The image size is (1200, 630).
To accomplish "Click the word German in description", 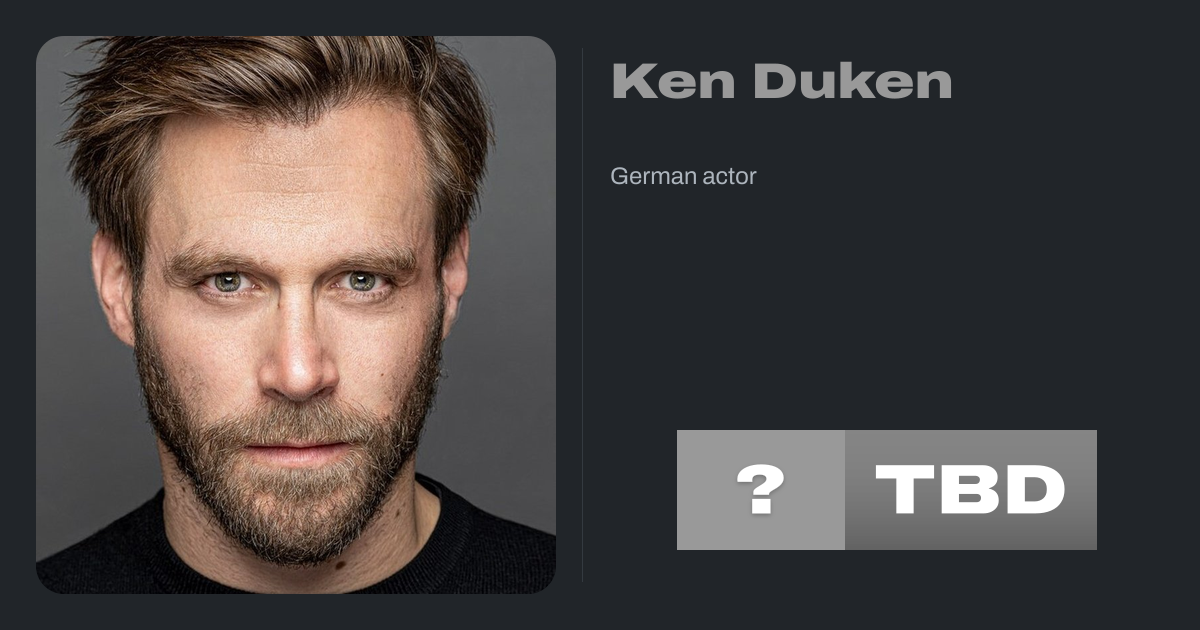I will coord(650,177).
